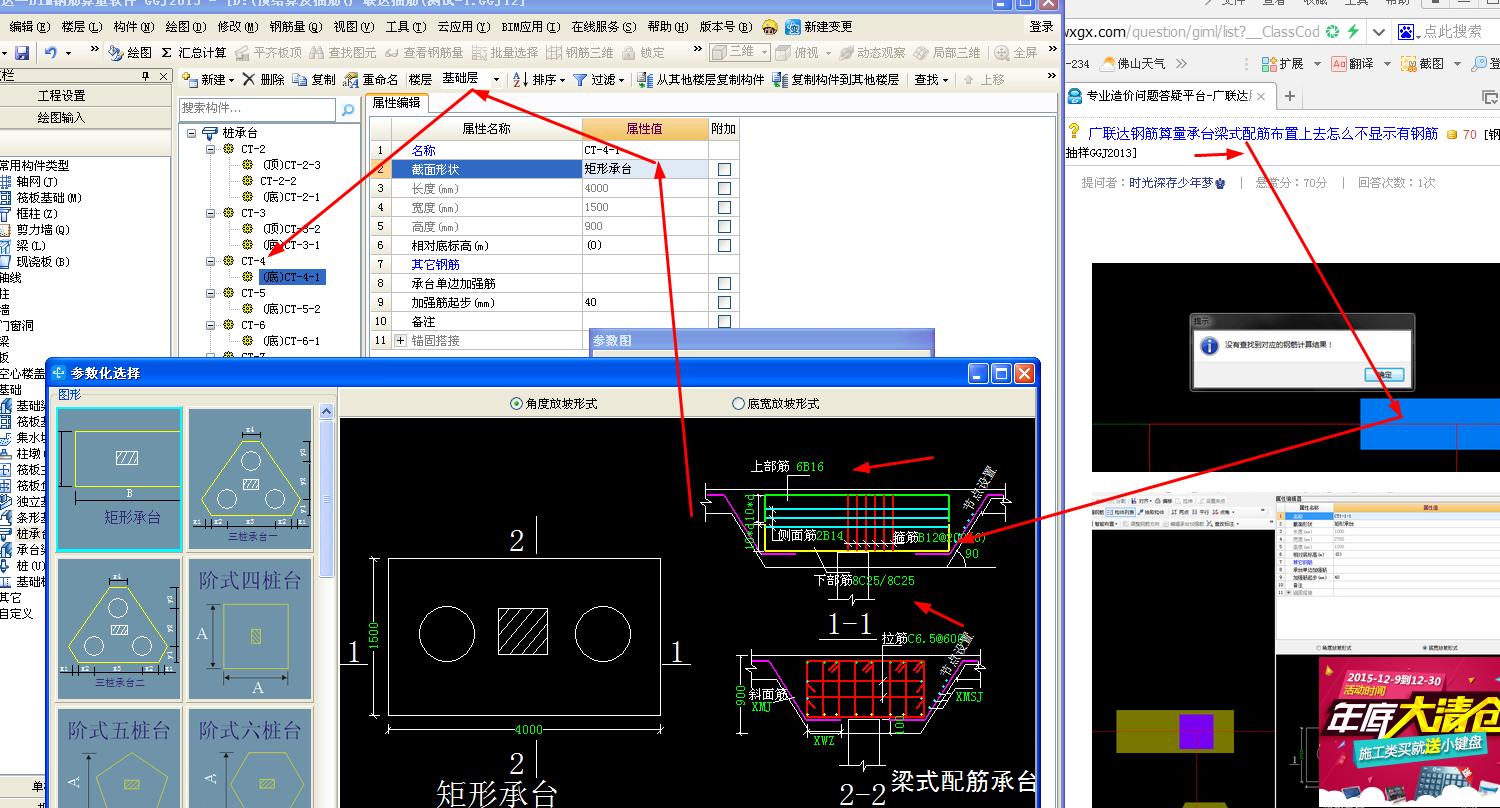Check 附加 box for 相对底标高 row
Screen dimensions: 1500x808
724,245
